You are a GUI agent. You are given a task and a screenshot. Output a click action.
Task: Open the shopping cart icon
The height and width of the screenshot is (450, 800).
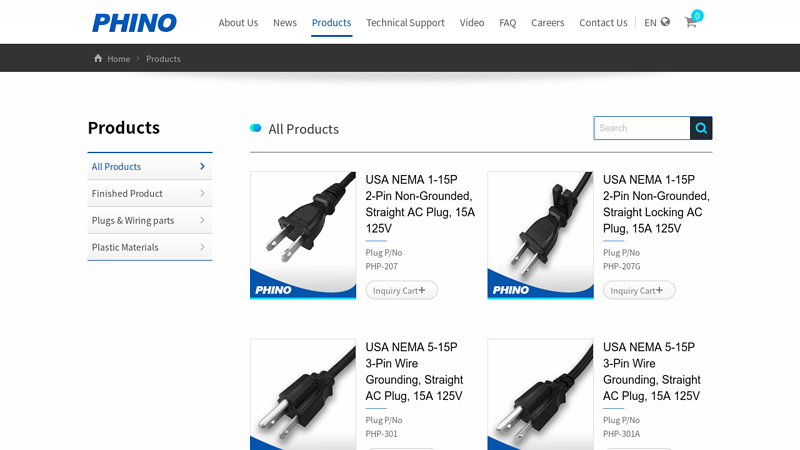tap(690, 22)
